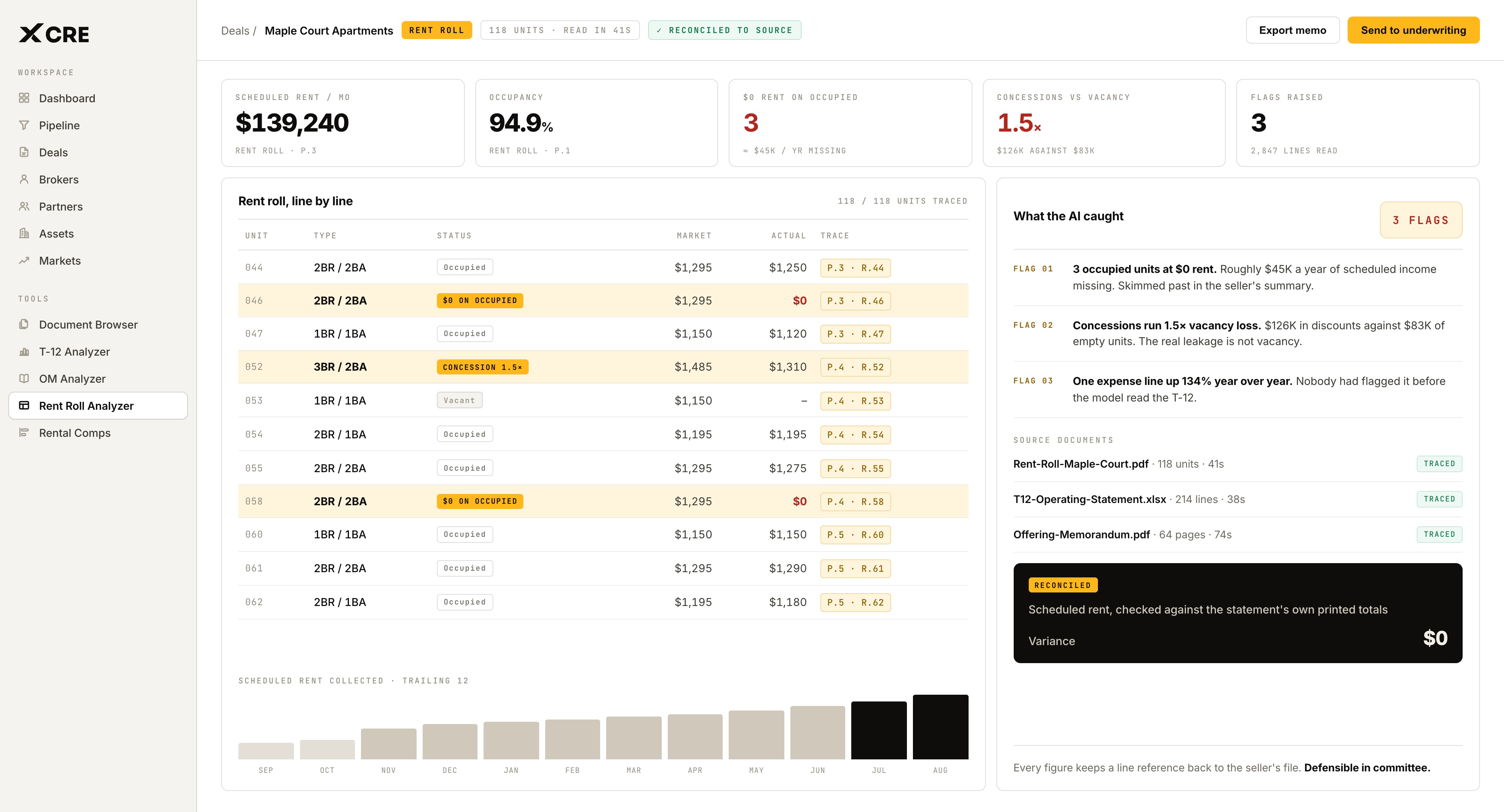
Task: Open the Markets trend-line icon
Action: (x=24, y=261)
